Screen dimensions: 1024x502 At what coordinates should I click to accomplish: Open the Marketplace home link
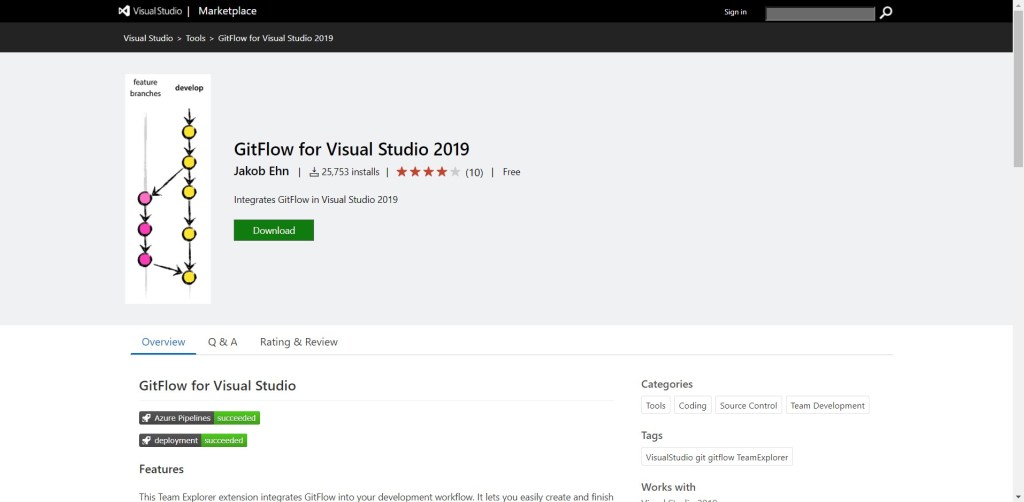227,11
